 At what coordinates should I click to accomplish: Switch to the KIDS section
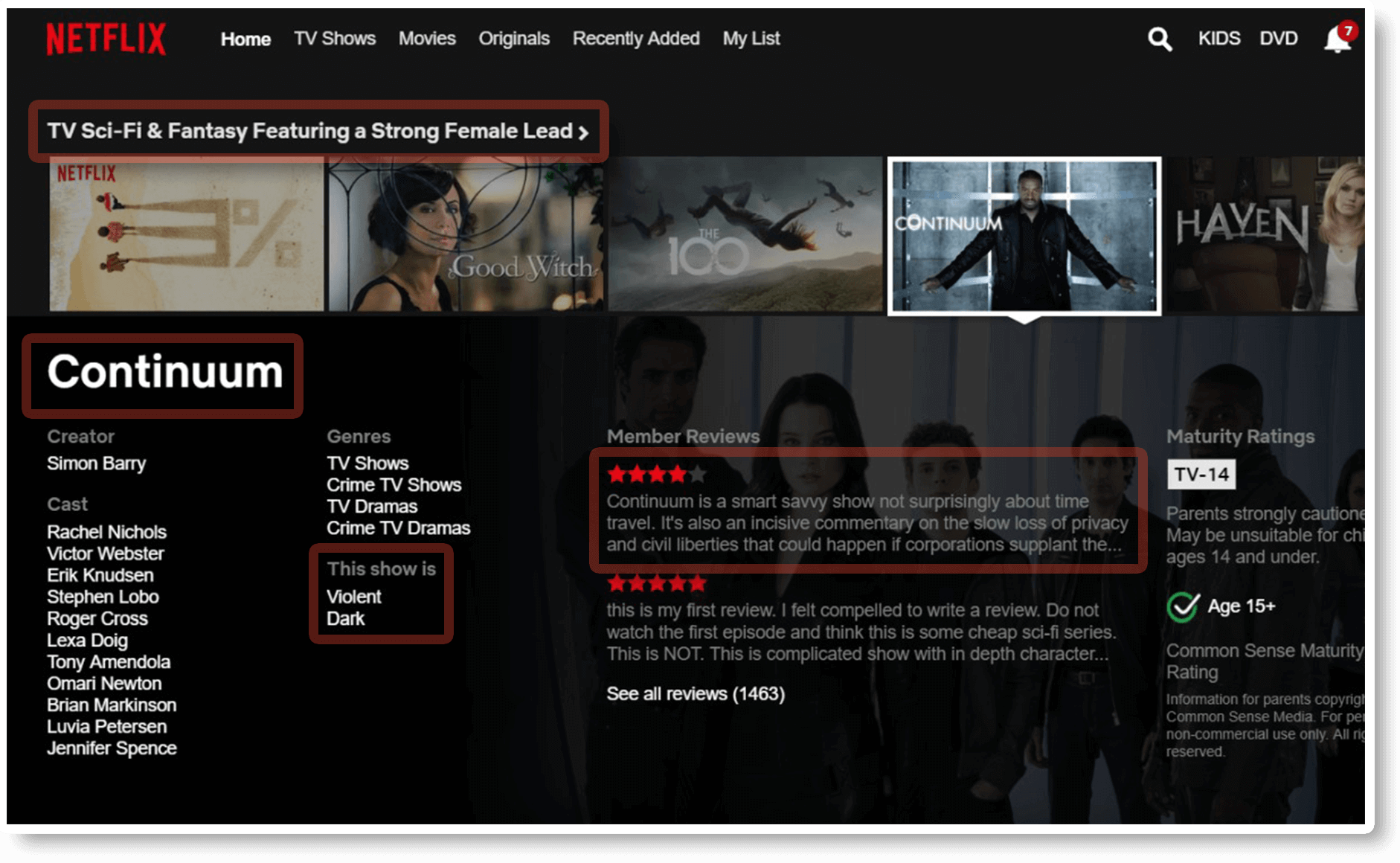click(1219, 39)
